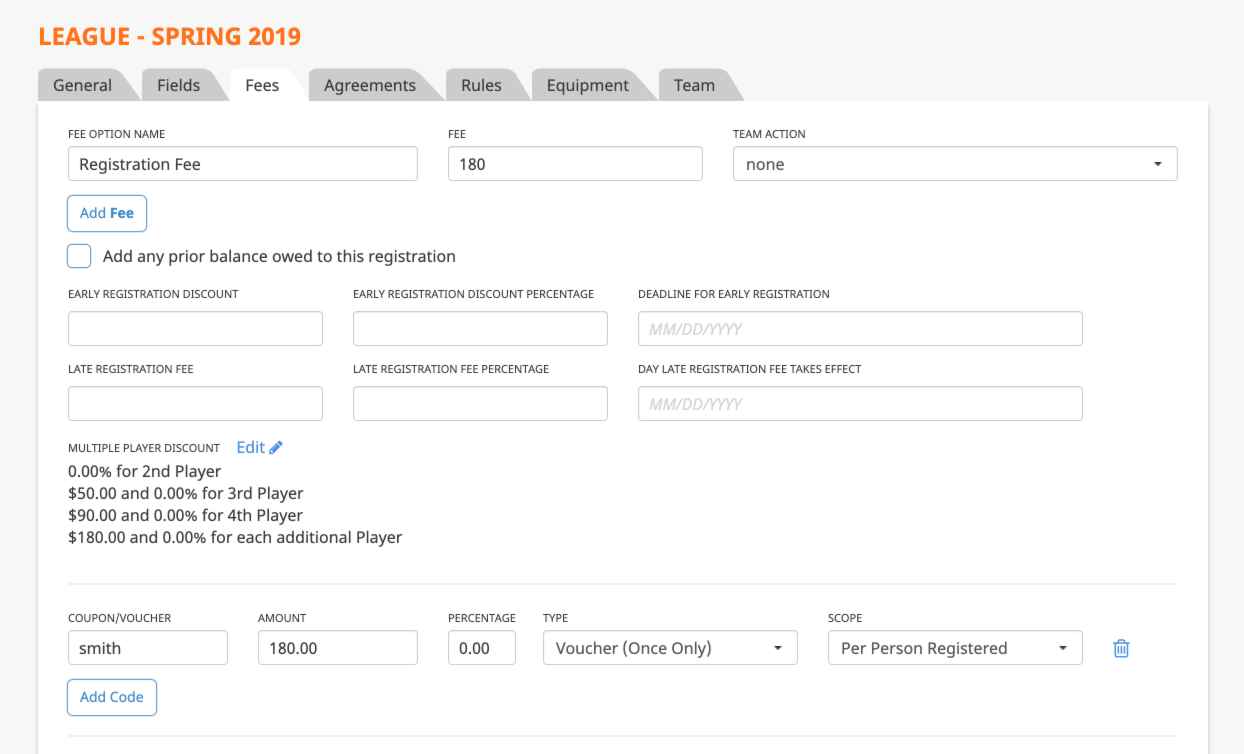1244x754 pixels.
Task: Open the Fields tab
Action: tap(179, 85)
